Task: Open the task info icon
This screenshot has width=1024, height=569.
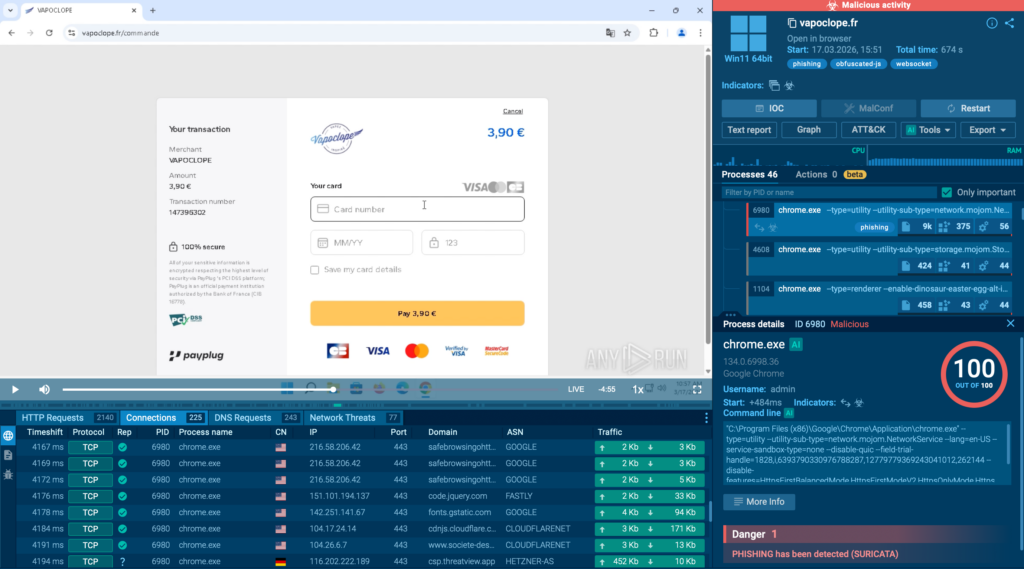Action: click(x=991, y=23)
